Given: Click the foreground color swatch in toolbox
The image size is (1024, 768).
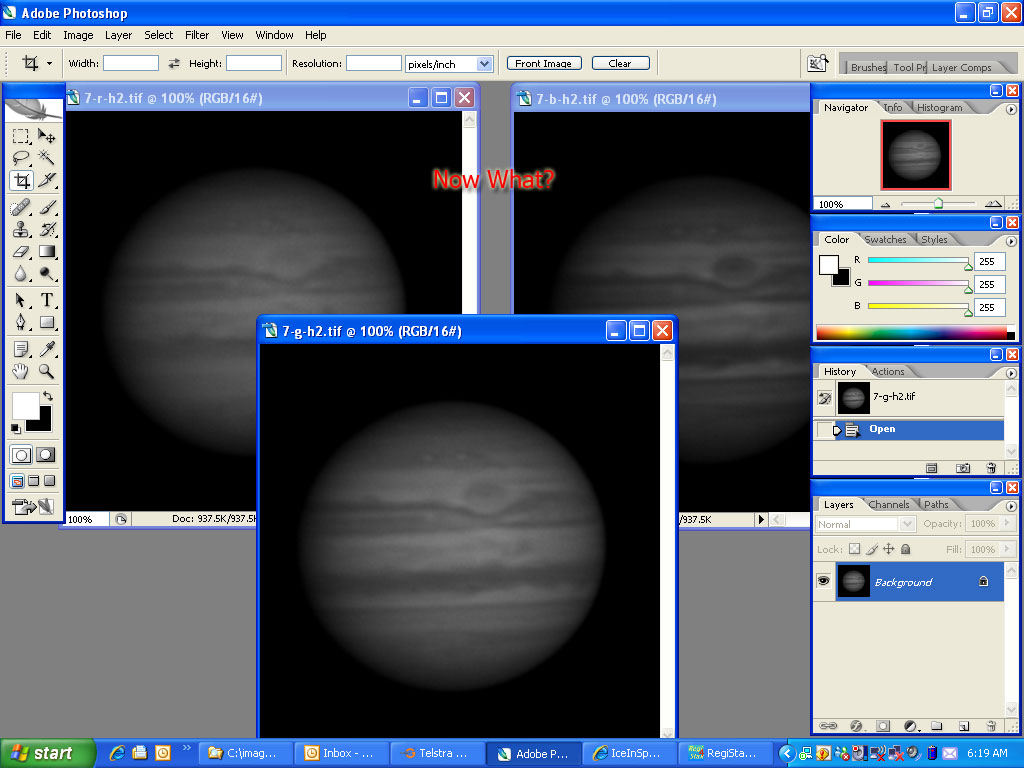Looking at the screenshot, I should tap(25, 406).
